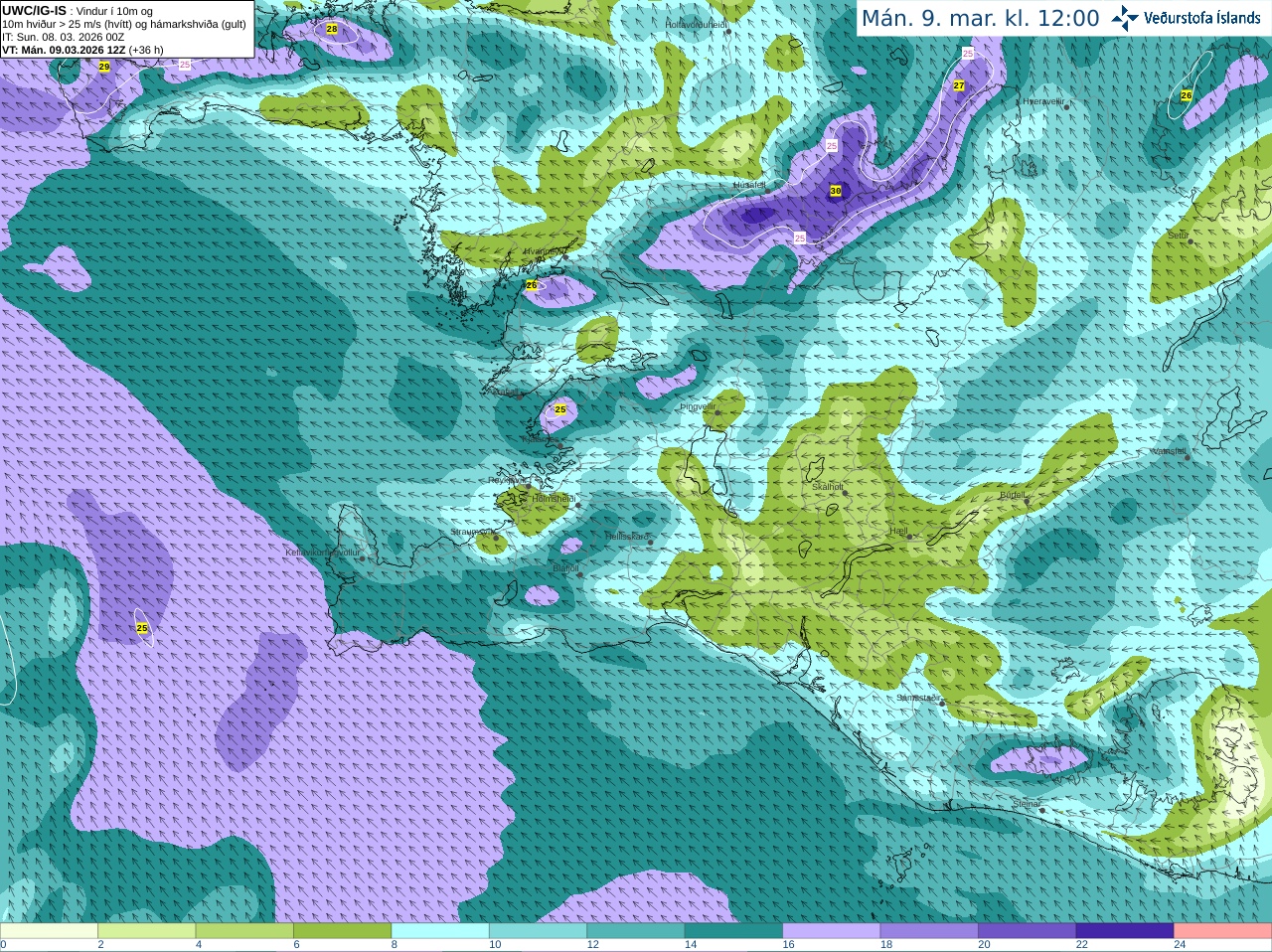Click the gust marker 26 near Hvanneyri

pos(532,285)
